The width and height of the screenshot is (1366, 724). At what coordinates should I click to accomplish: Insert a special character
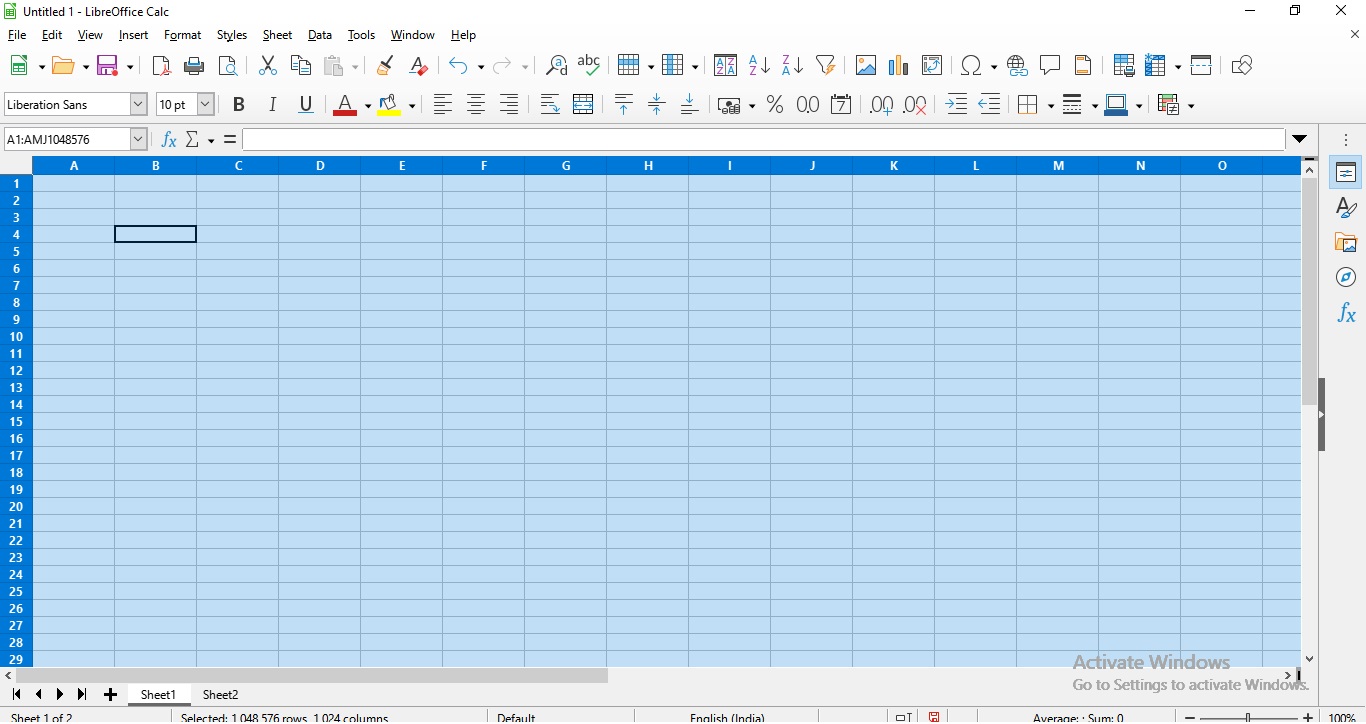(972, 65)
